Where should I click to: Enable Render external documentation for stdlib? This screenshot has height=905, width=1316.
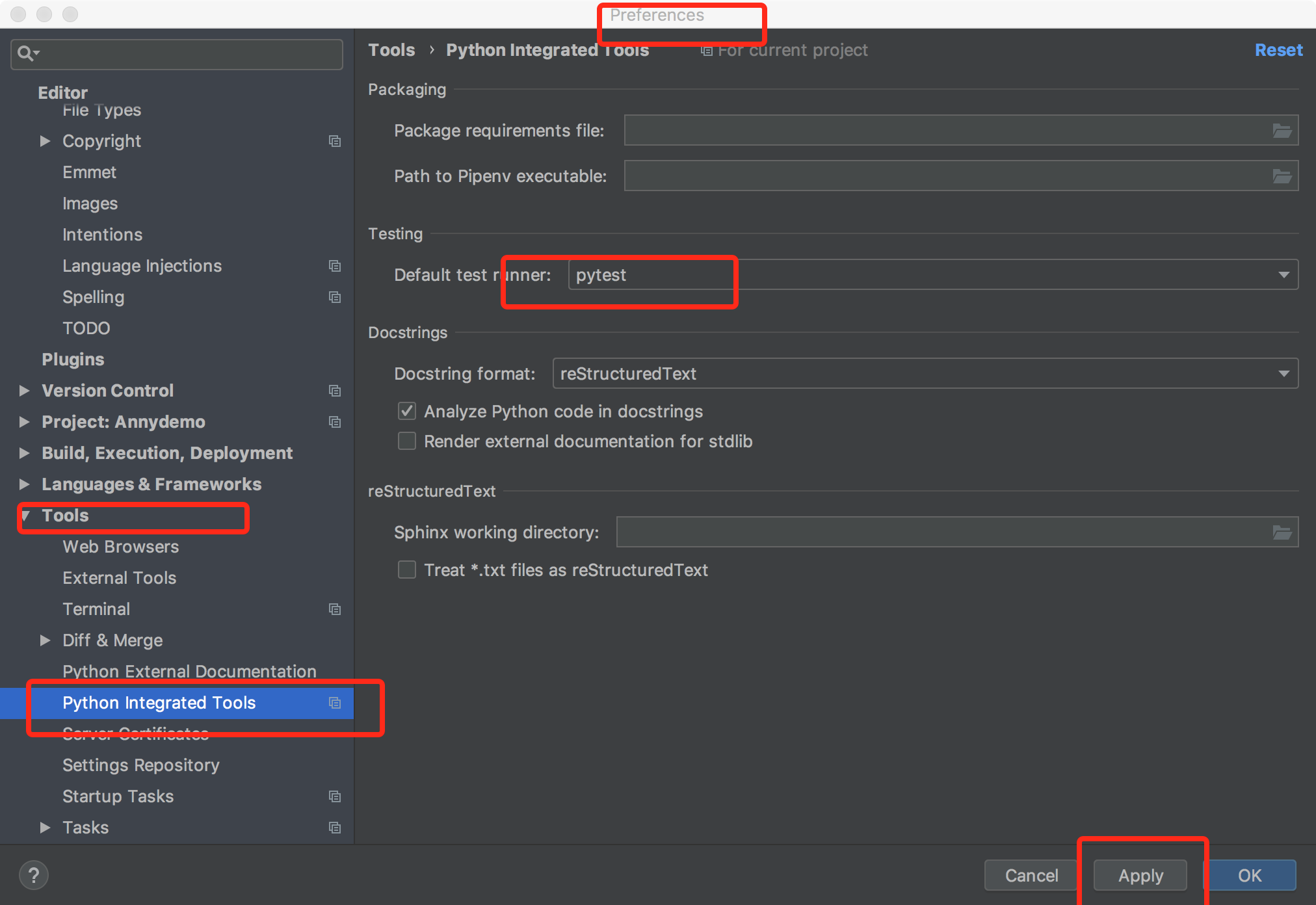click(x=406, y=441)
